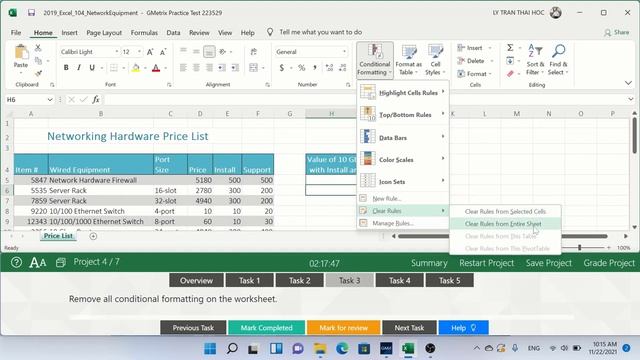640x360 pixels.
Task: Click the Merge & Center icon
Action: click(x=253, y=68)
